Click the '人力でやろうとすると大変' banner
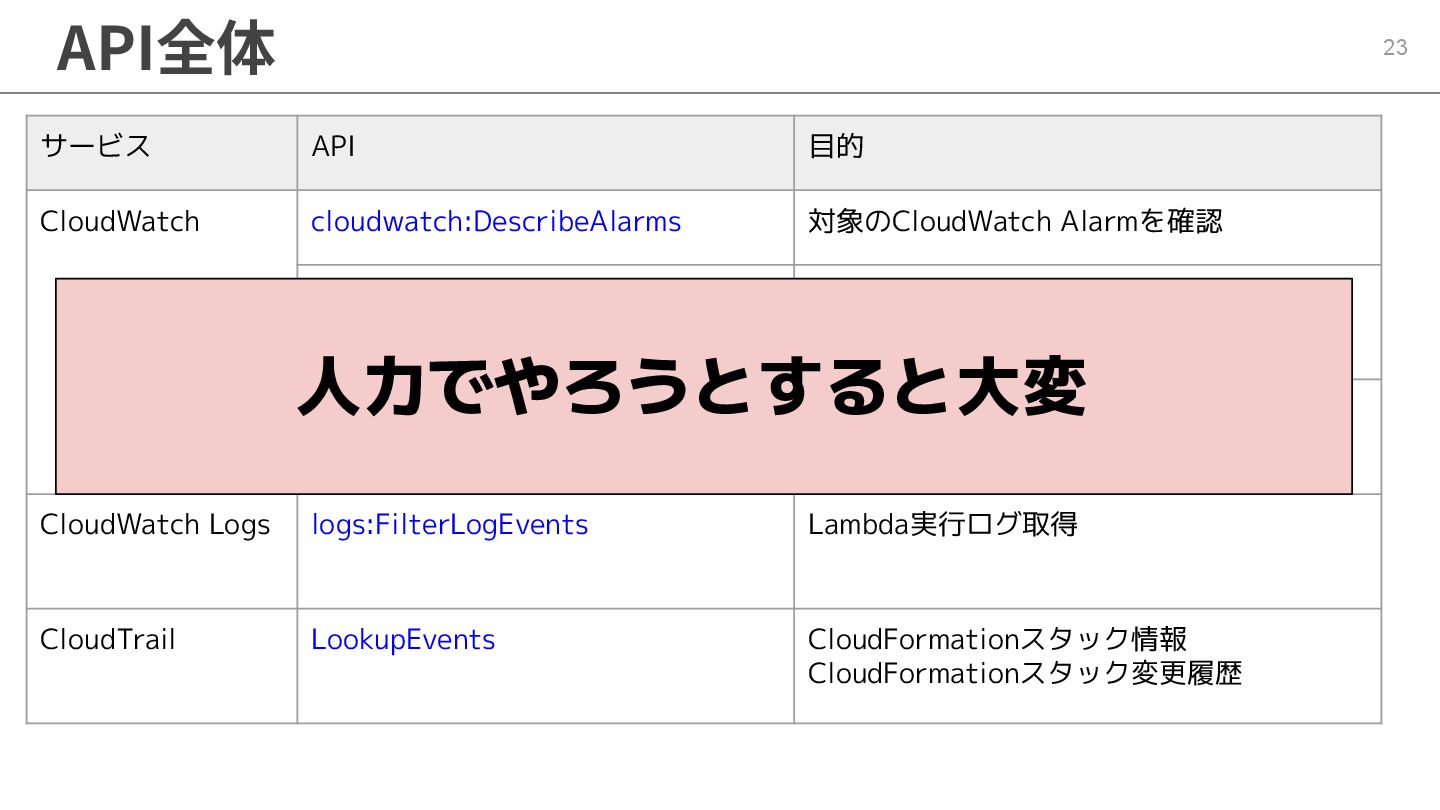This screenshot has width=1440, height=810. 704,386
